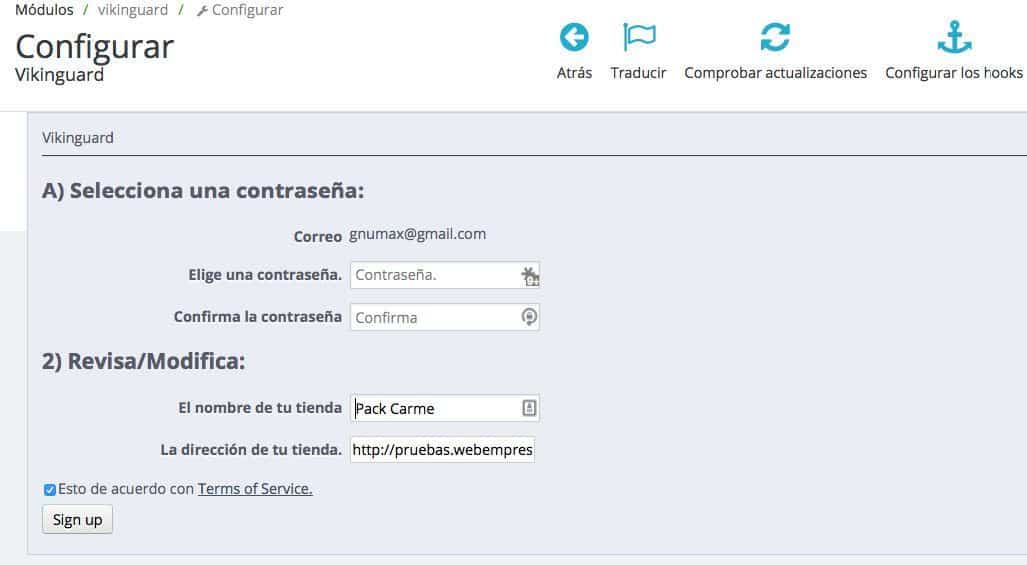Click the Vikinguard panel heading

click(x=78, y=137)
